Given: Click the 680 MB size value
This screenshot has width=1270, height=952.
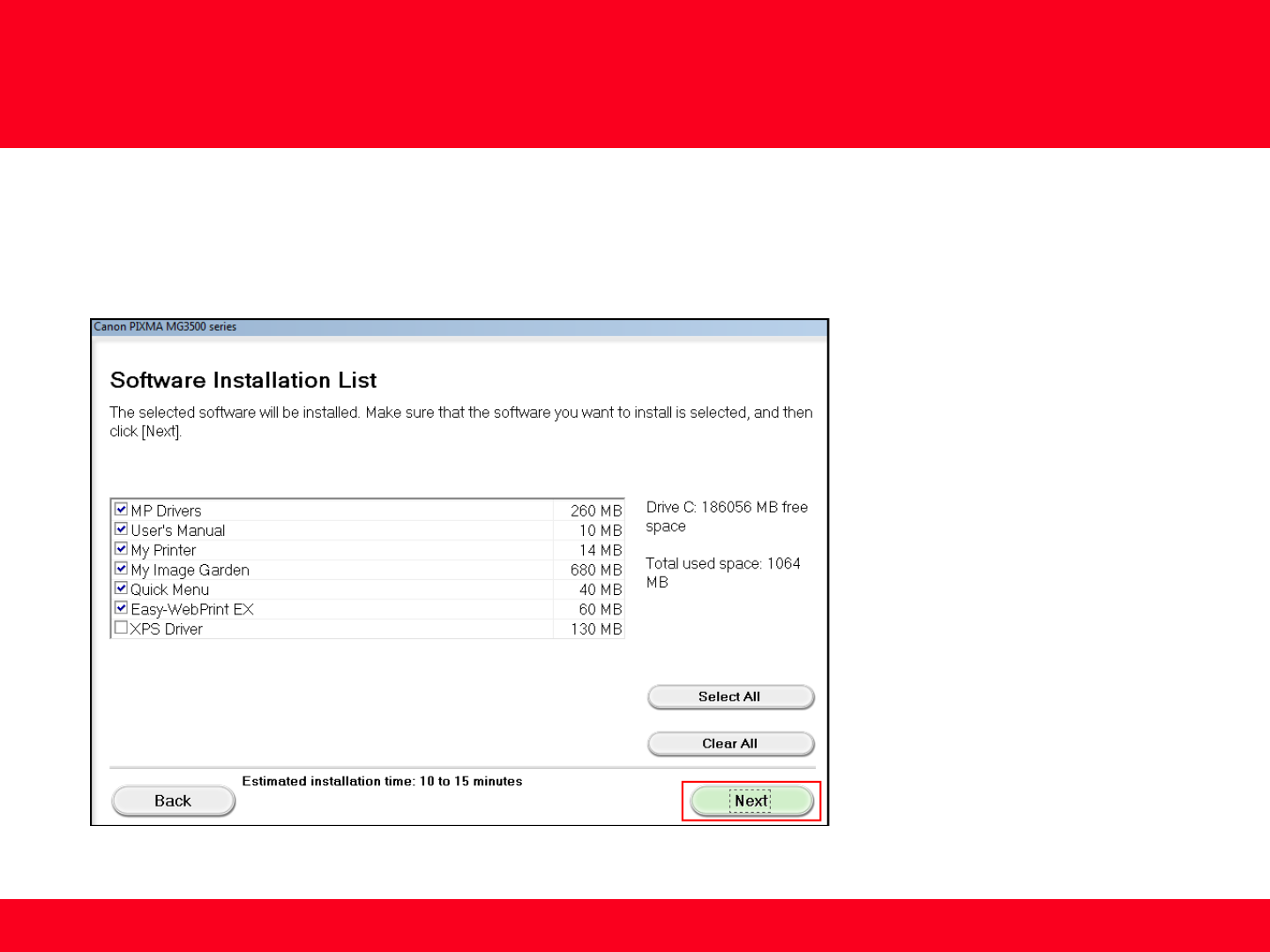Looking at the screenshot, I should coord(596,570).
